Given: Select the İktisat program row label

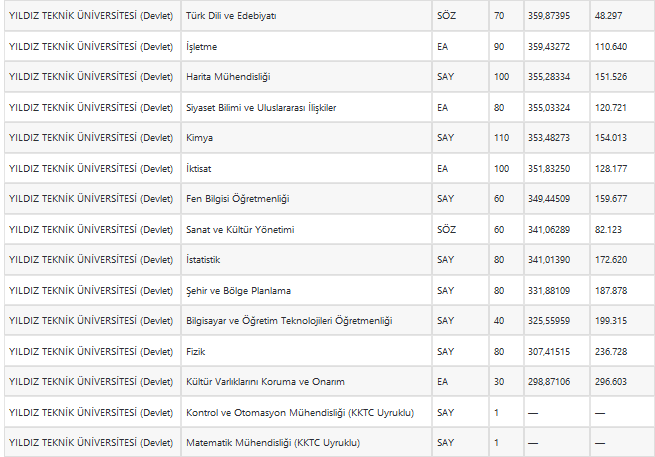Looking at the screenshot, I should 201,169.
